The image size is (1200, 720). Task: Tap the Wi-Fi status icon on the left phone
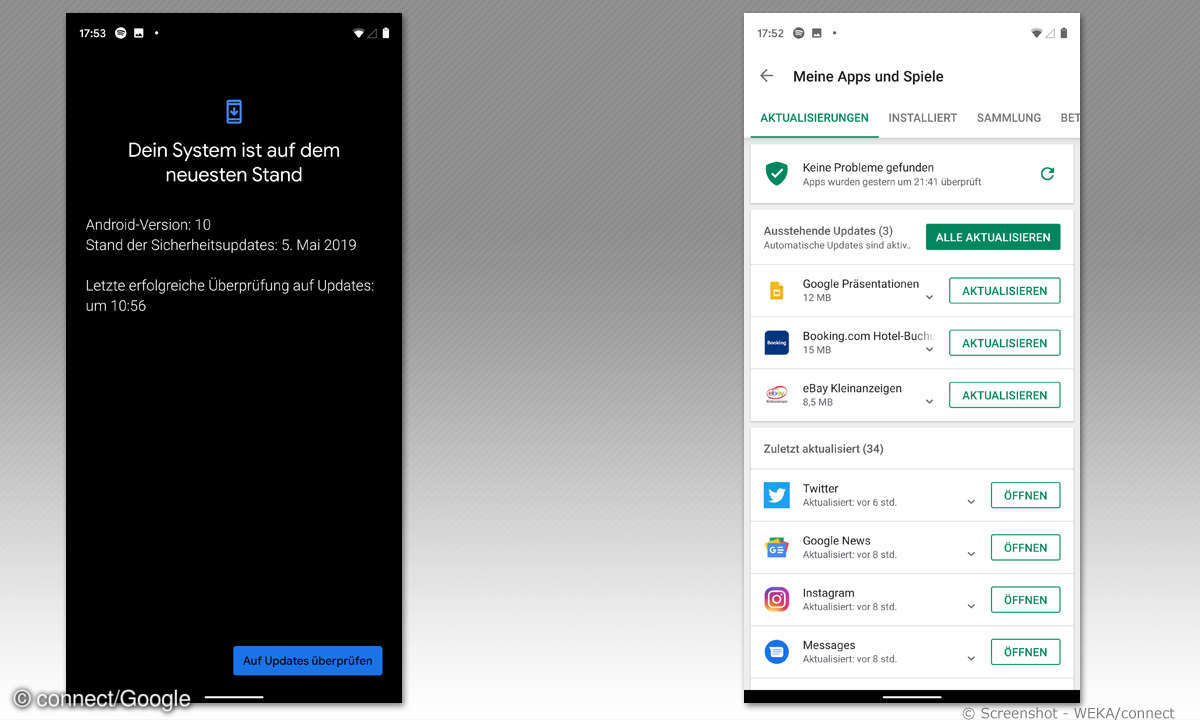coord(358,33)
